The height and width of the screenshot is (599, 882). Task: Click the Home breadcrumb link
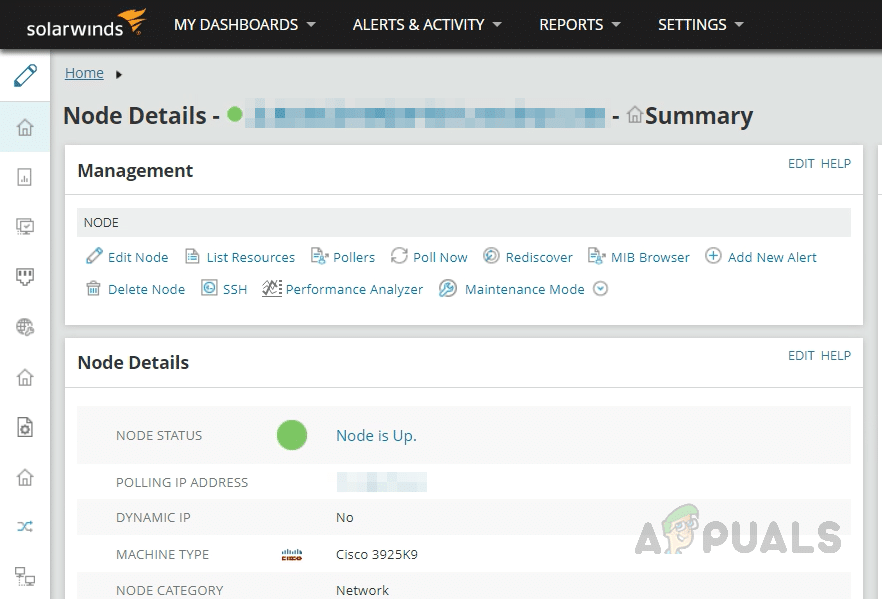(84, 73)
